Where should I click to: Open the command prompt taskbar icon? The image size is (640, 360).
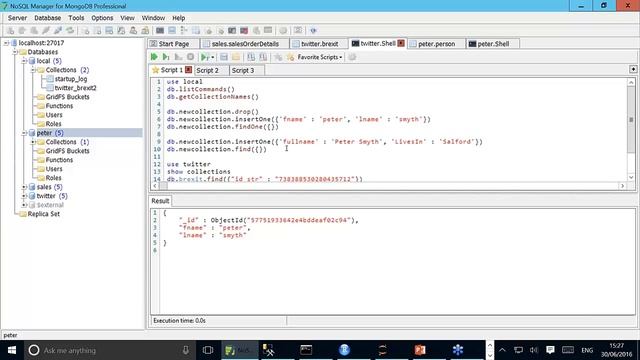click(306, 350)
